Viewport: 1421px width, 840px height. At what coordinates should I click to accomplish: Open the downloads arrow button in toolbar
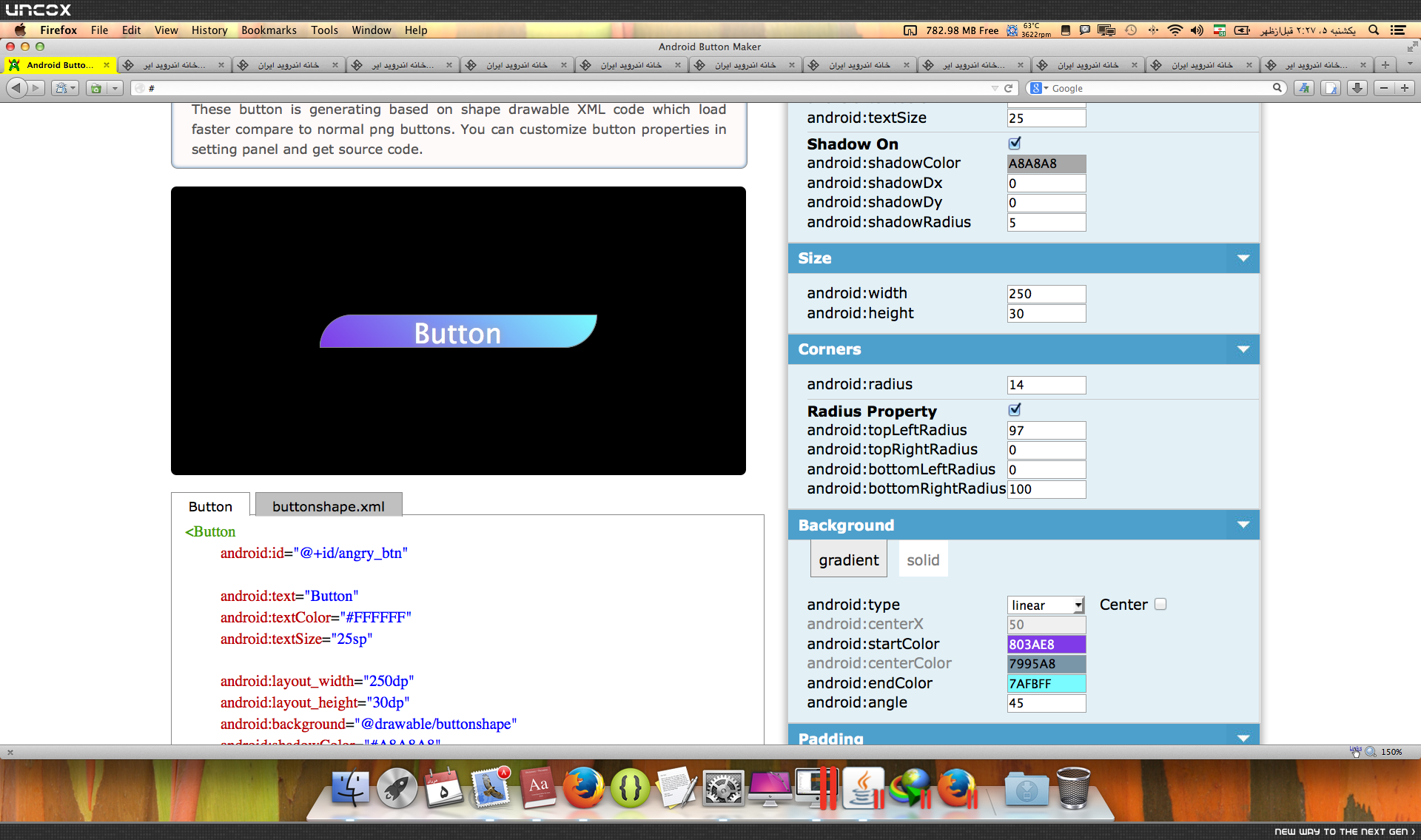pyautogui.click(x=1357, y=88)
